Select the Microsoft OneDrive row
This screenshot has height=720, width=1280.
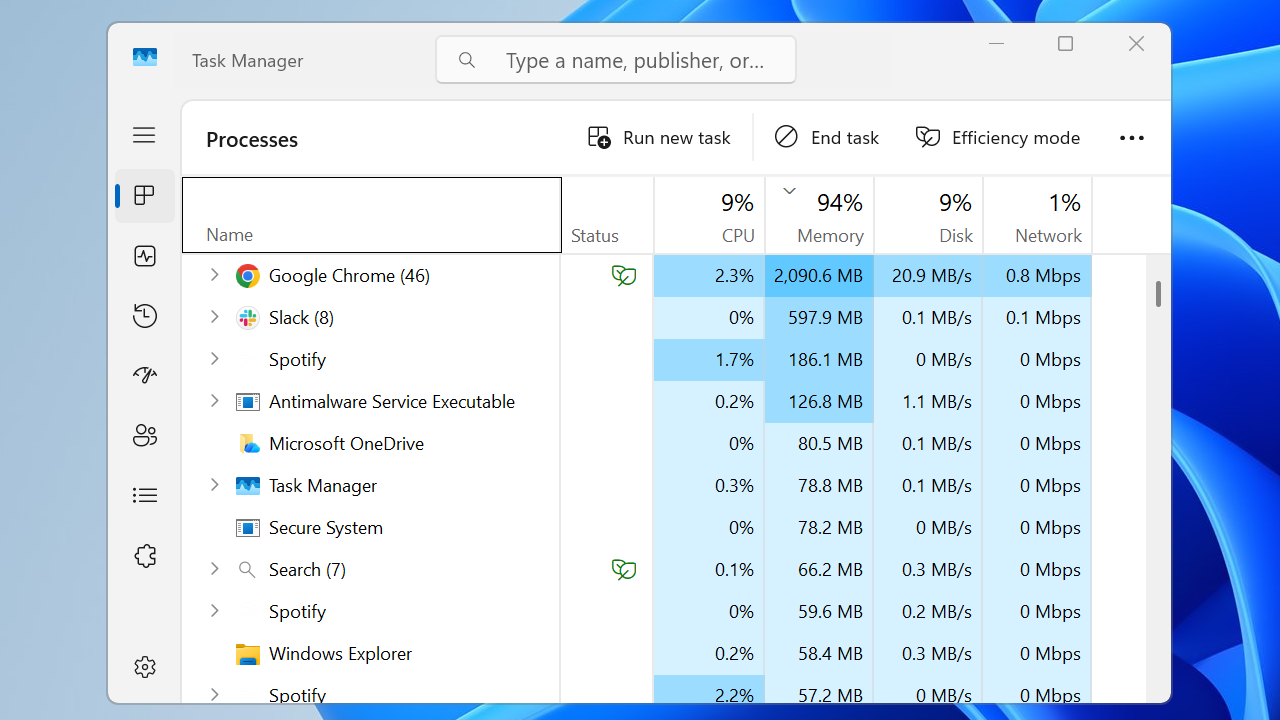(637, 444)
